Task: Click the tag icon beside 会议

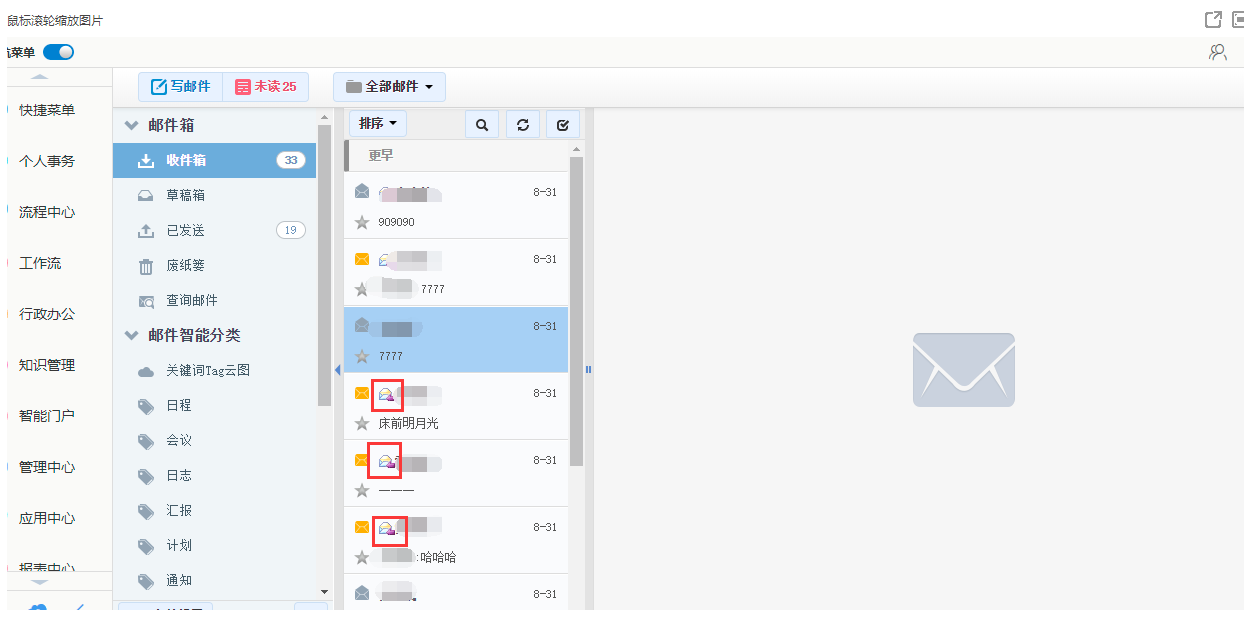Action: coord(146,441)
